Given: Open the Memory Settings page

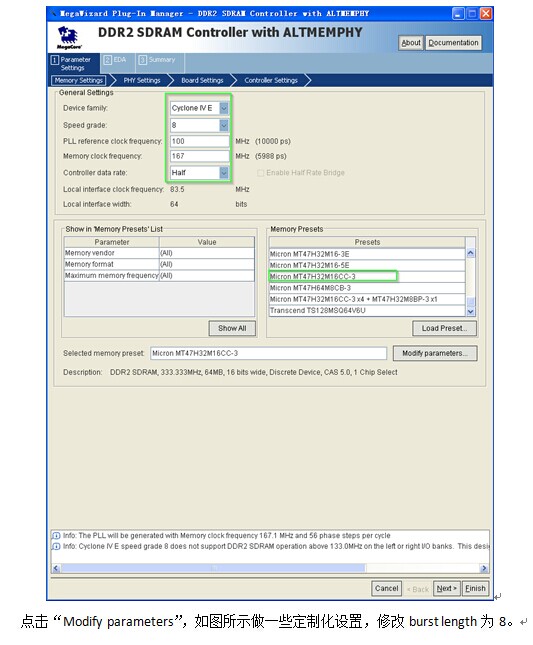Looking at the screenshot, I should coord(79,81).
